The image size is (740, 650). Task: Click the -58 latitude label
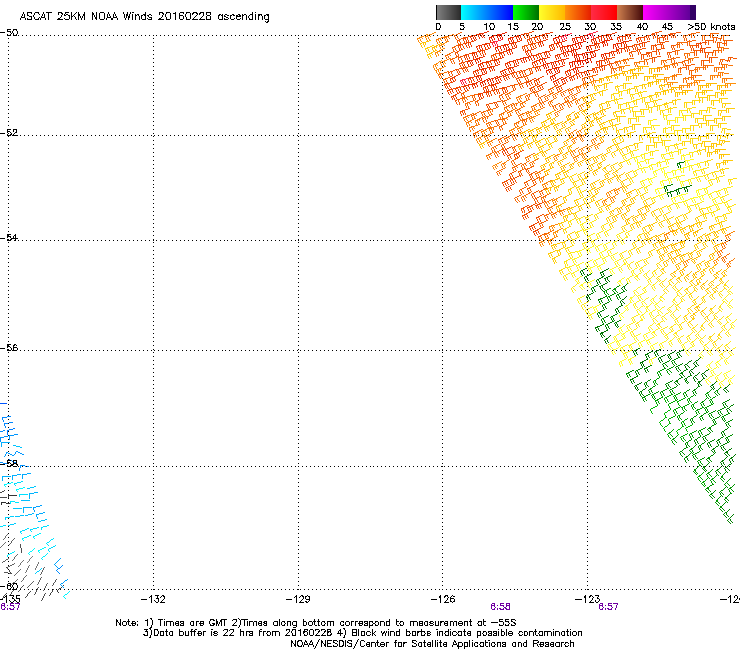(x=9, y=464)
